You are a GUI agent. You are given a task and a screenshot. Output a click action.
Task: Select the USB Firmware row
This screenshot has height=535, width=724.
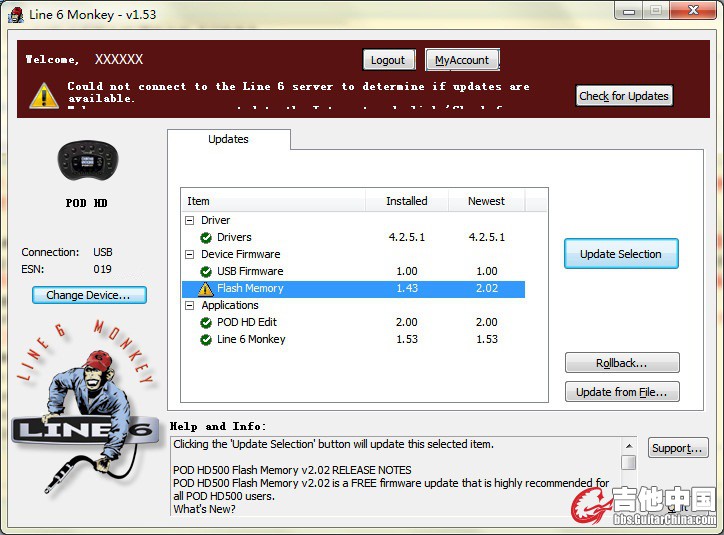353,271
